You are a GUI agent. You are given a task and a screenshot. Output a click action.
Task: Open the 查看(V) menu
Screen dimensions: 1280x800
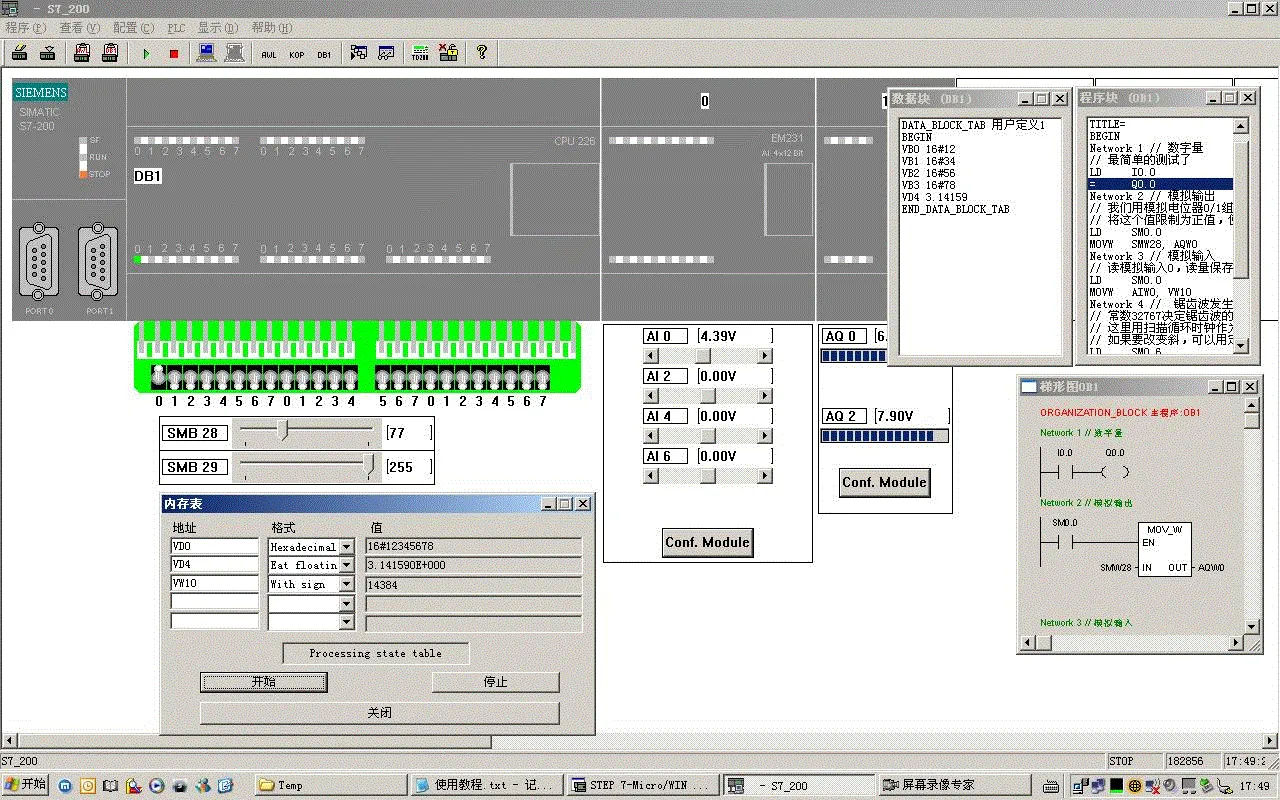point(79,28)
